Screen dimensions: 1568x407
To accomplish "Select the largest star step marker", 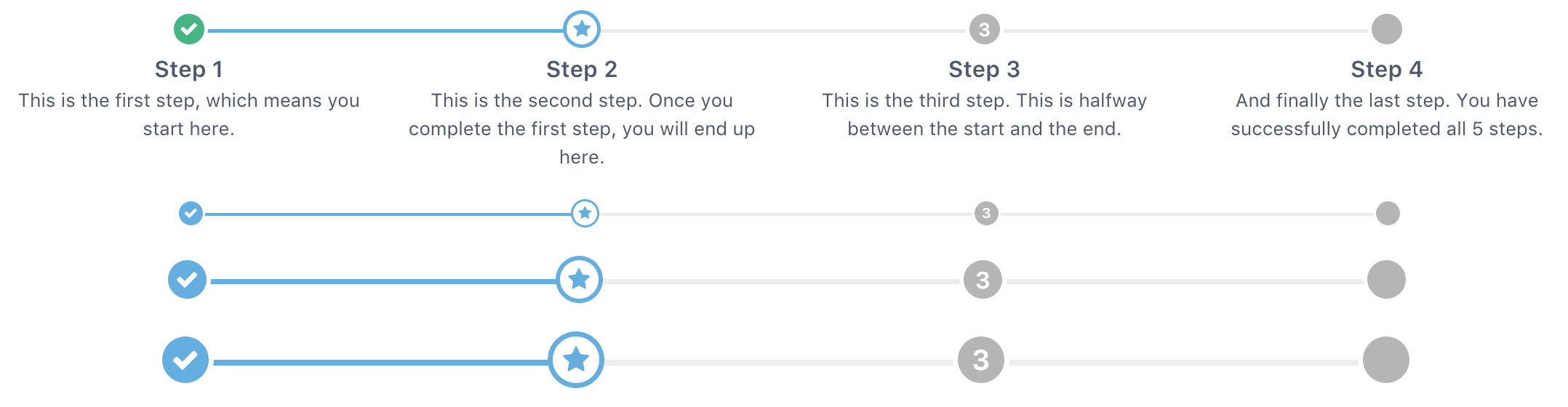I will (576, 360).
